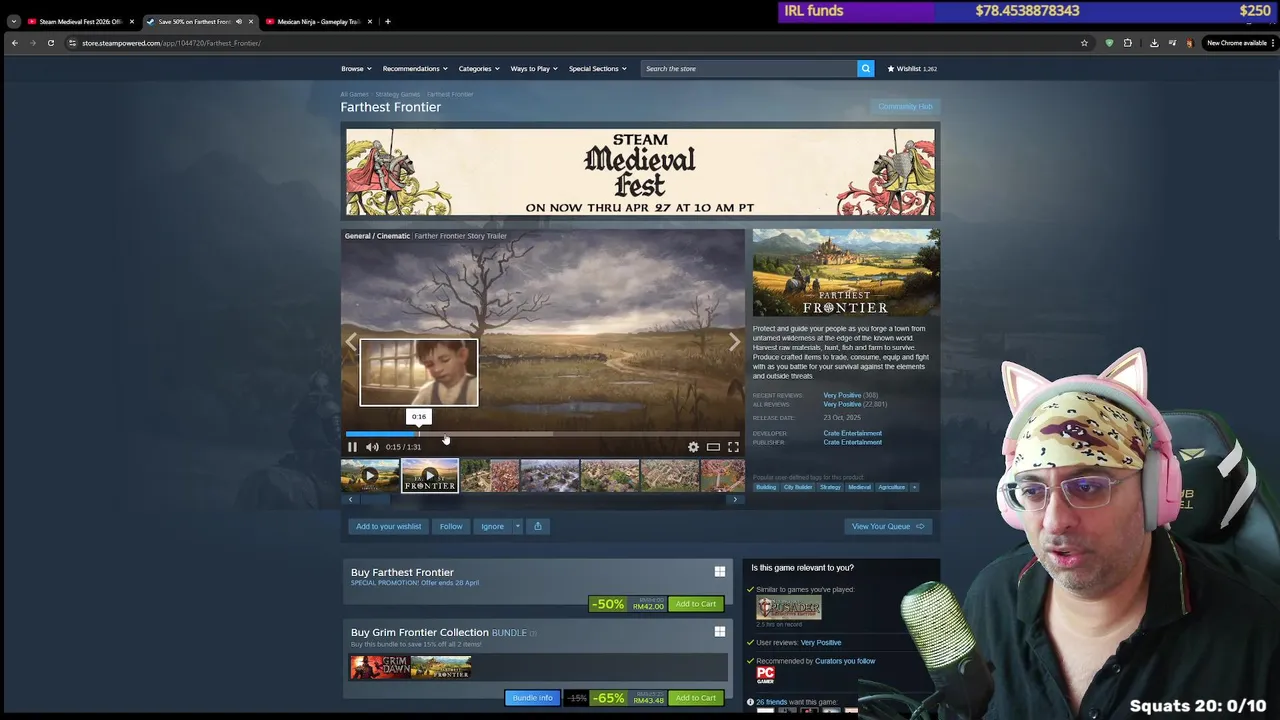Open the Community Hub
1280x720 pixels.
[905, 106]
